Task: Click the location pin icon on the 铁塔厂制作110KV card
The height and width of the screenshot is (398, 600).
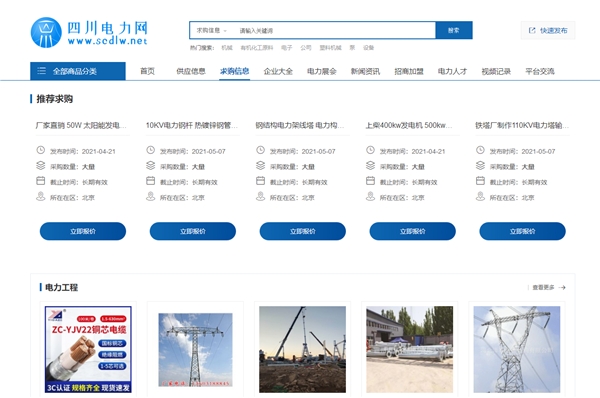Action: (480, 196)
